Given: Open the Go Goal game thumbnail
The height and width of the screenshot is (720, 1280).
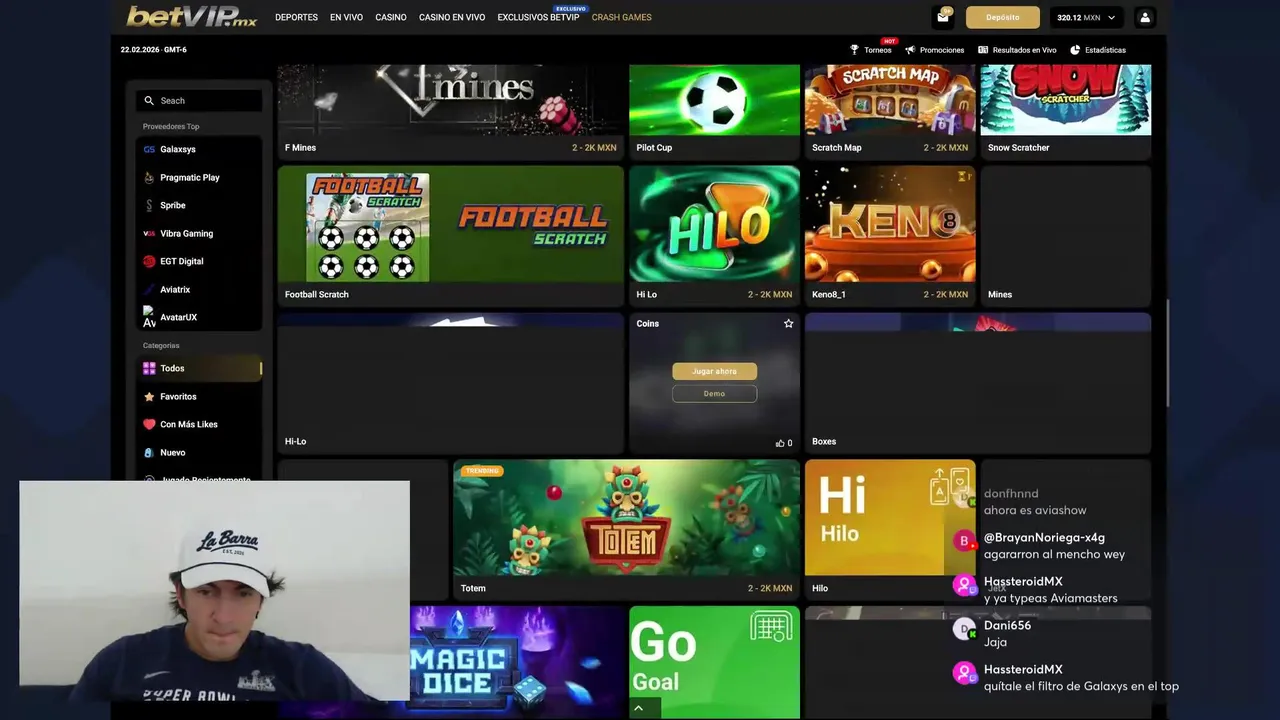Looking at the screenshot, I should tap(714, 662).
